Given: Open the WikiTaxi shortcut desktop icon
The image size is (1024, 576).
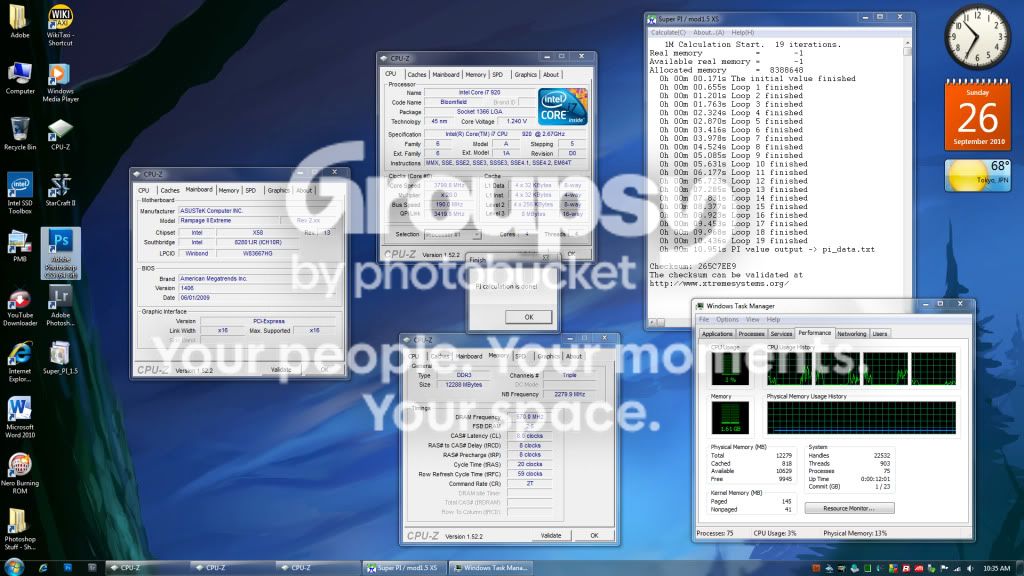Looking at the screenshot, I should point(60,25).
